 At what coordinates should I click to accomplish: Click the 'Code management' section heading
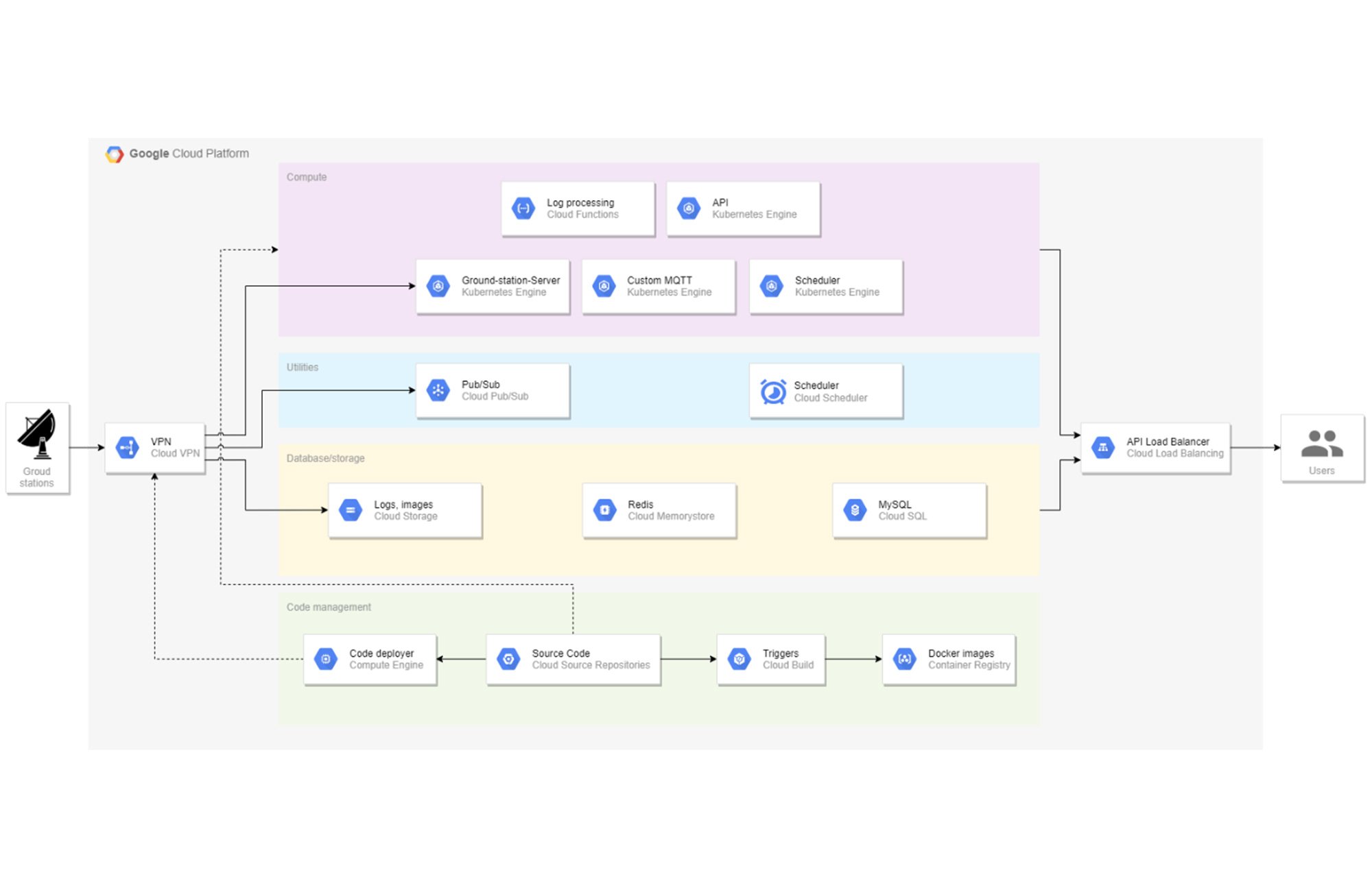tap(329, 608)
